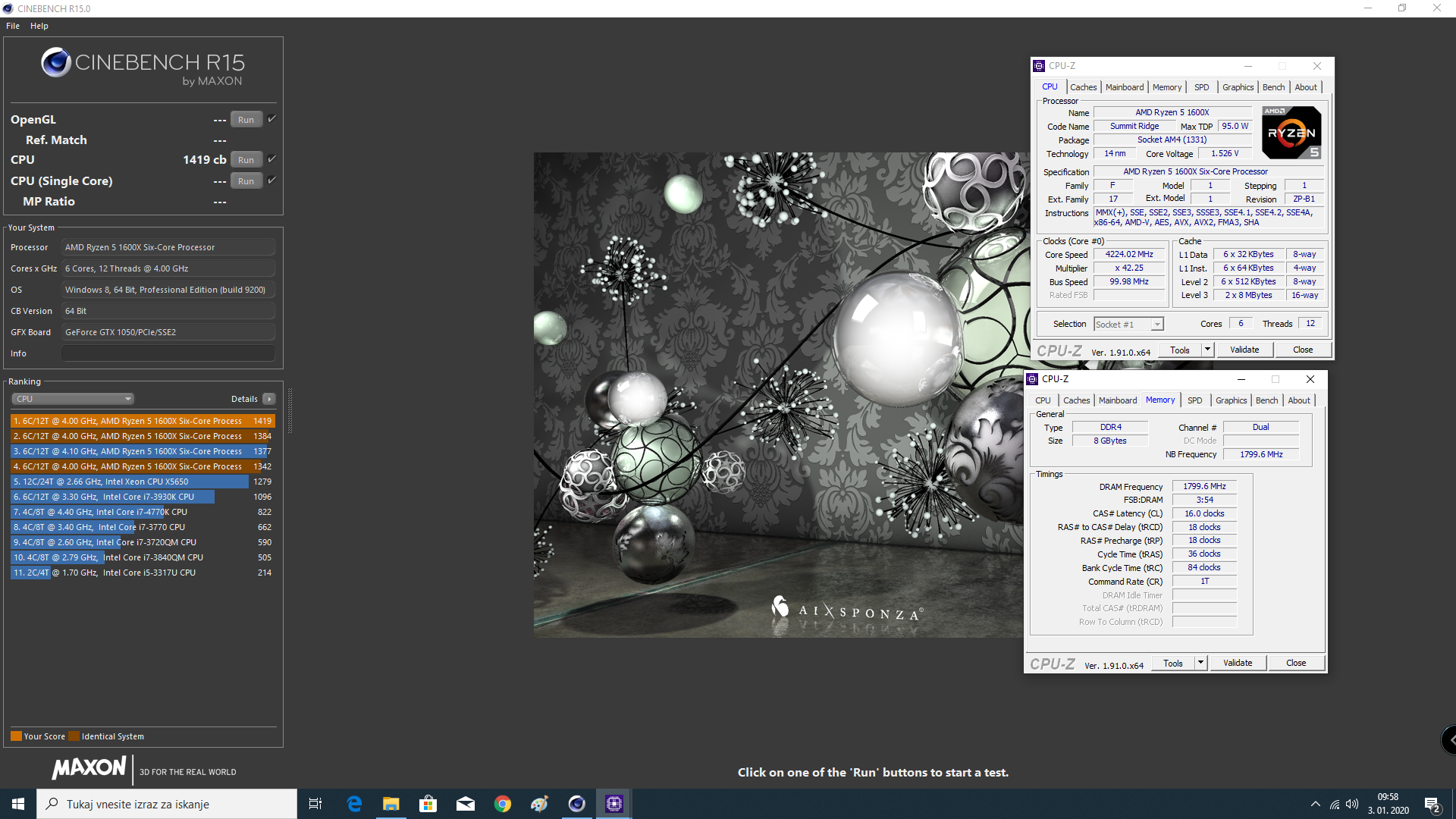The height and width of the screenshot is (819, 1456).
Task: Open Bench tab in top CPU-Z window
Action: point(1274,87)
